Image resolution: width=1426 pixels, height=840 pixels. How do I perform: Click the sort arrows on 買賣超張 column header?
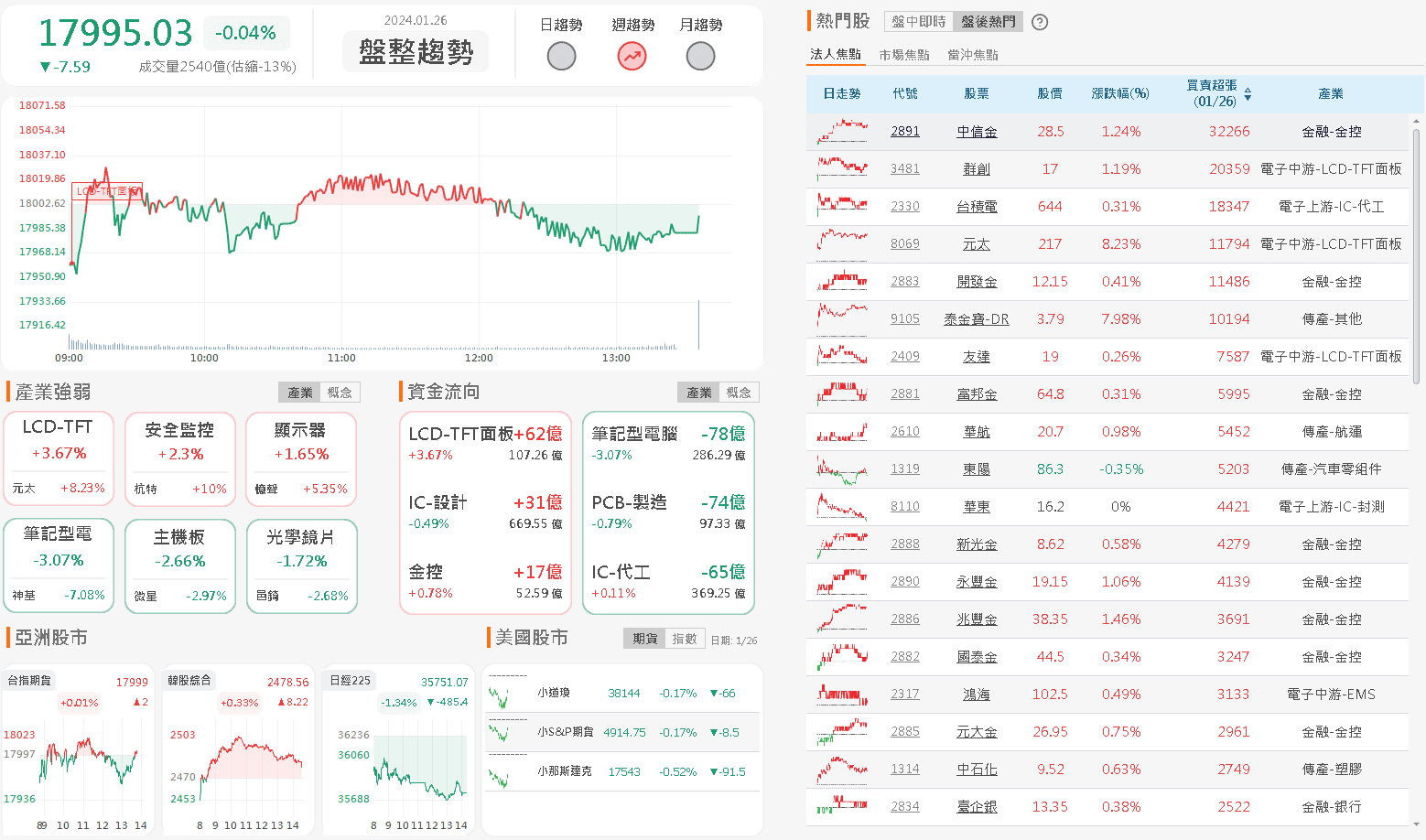coord(1248,94)
